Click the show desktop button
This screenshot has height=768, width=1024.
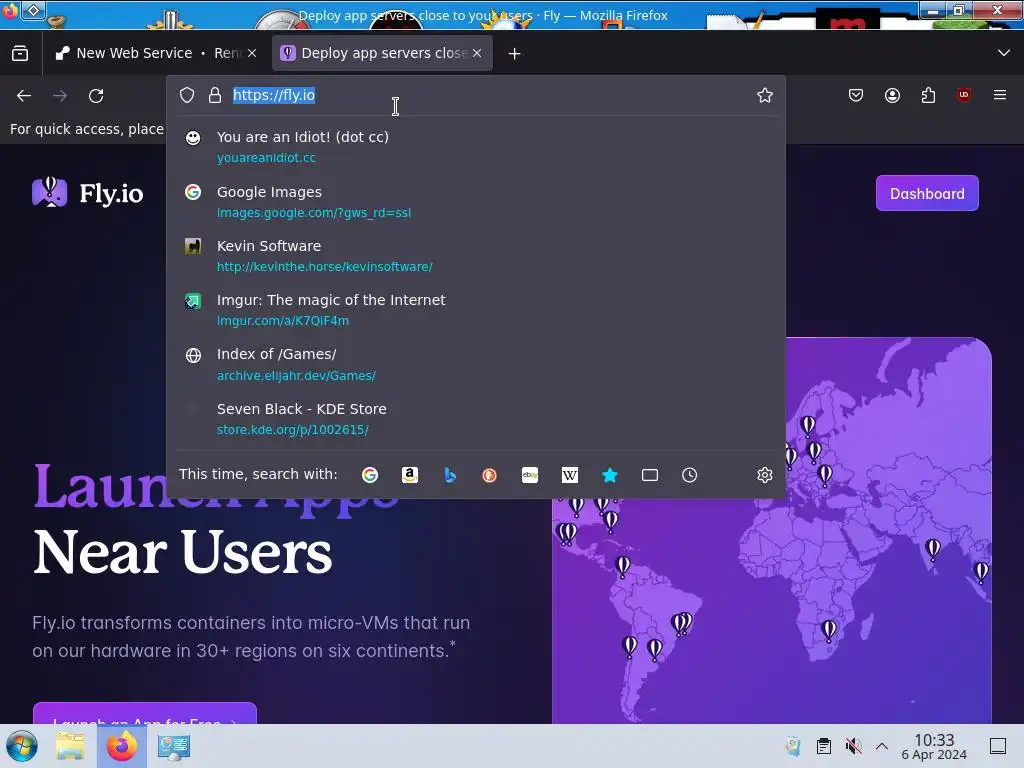pyautogui.click(x=998, y=746)
